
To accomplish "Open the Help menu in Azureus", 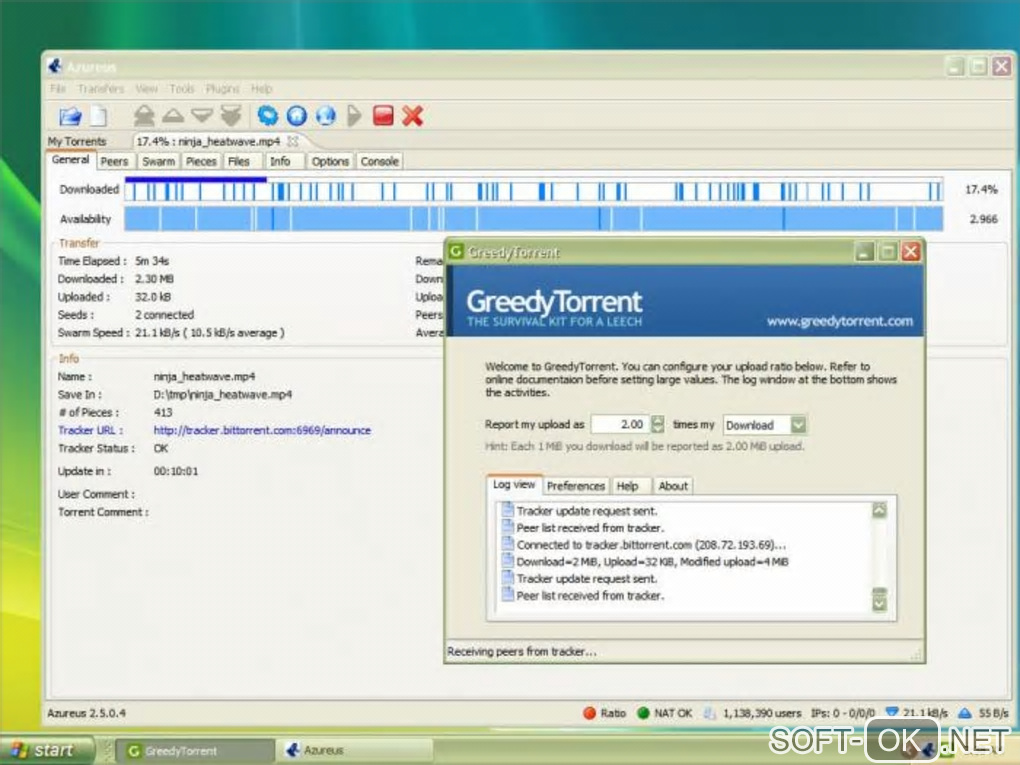I will (262, 88).
